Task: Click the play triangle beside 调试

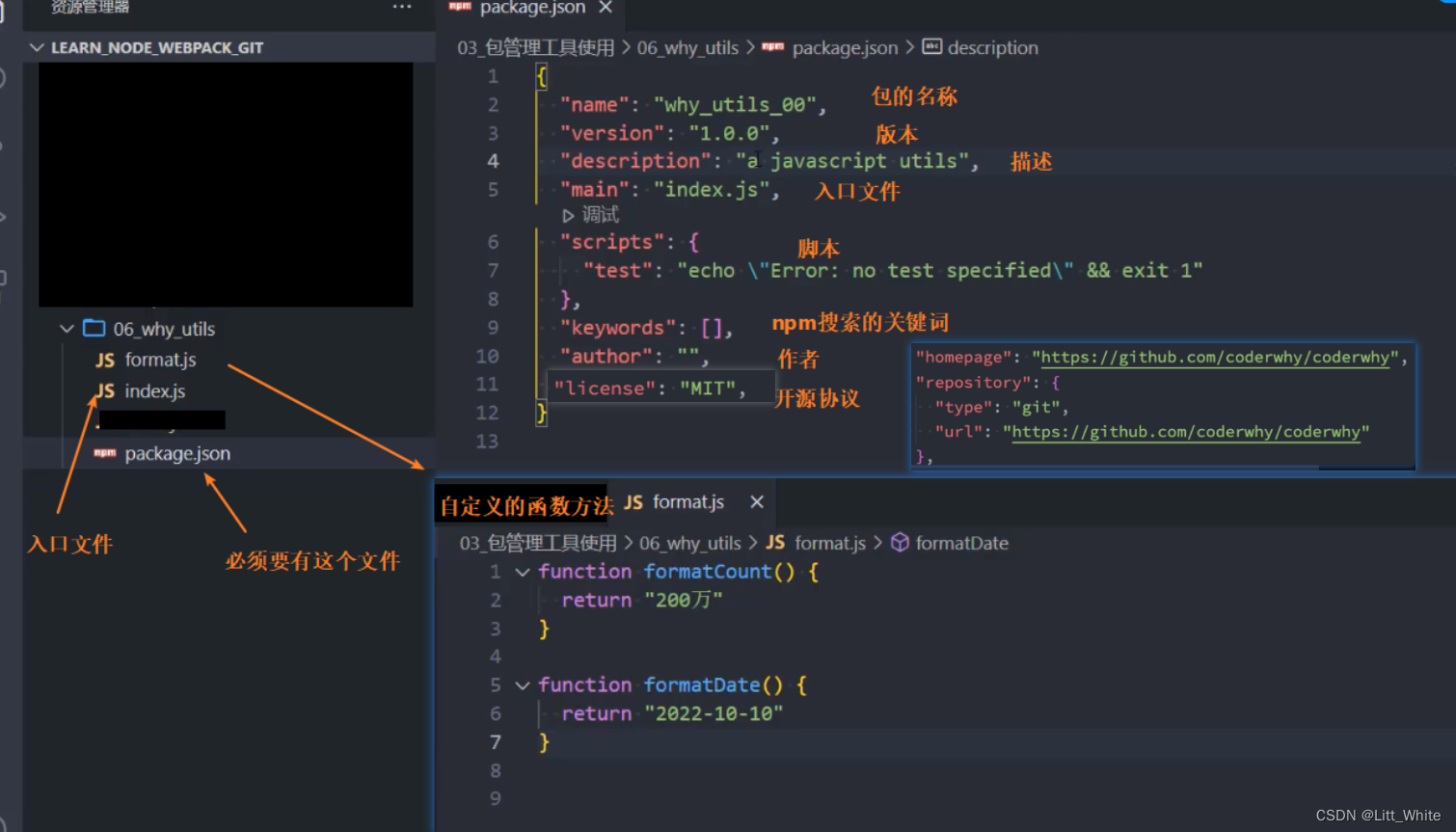Action: (568, 216)
